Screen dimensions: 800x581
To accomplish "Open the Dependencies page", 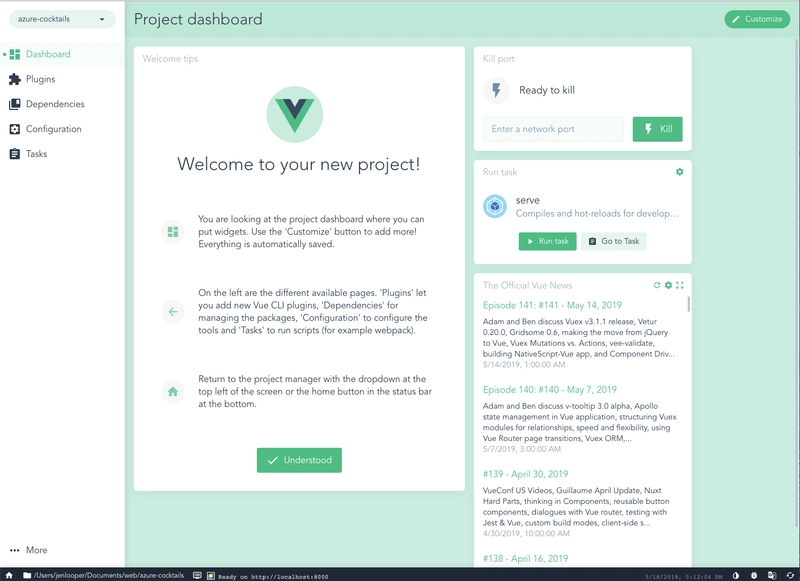I will tap(62, 104).
